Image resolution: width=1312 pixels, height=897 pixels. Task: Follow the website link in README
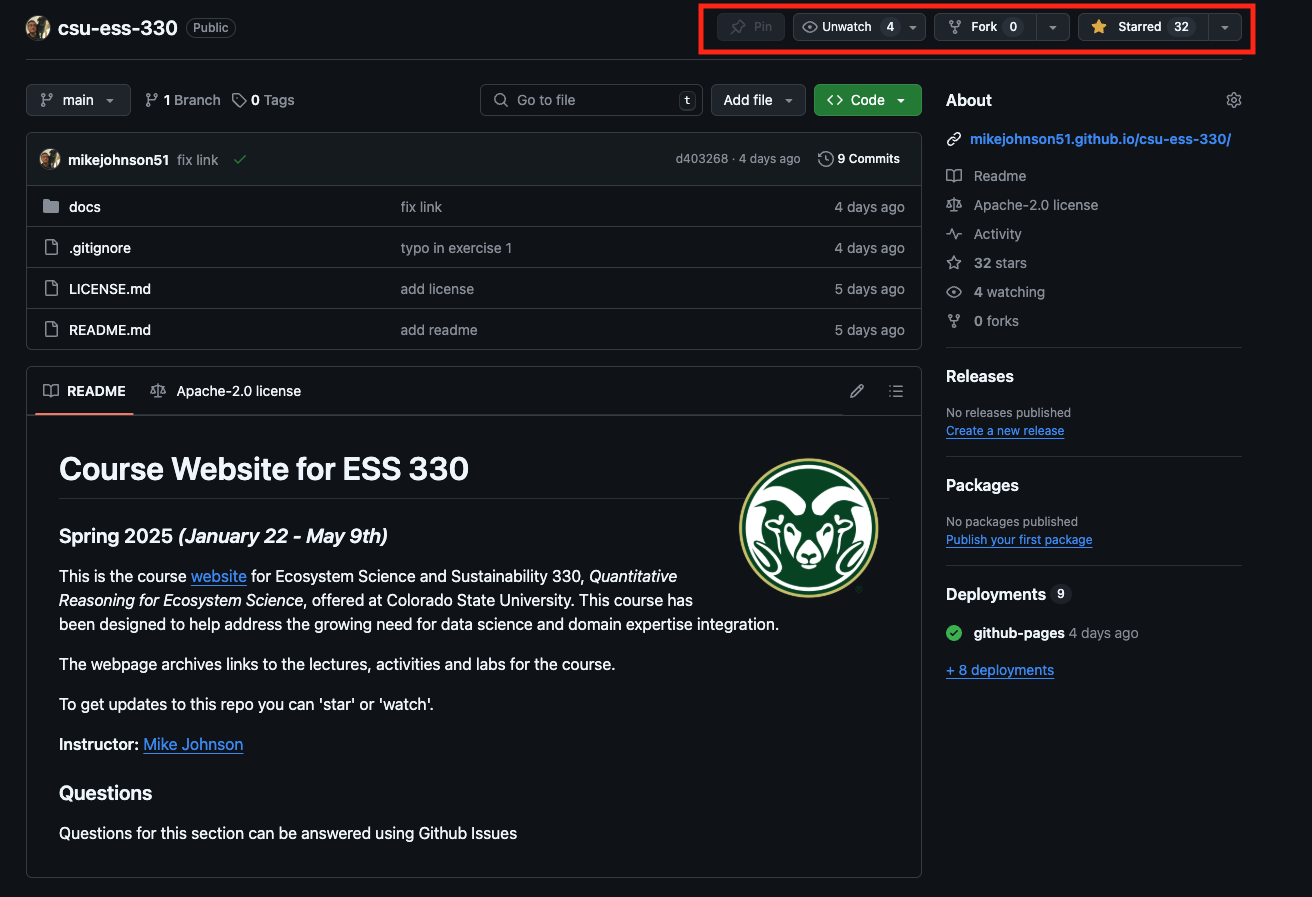point(219,576)
